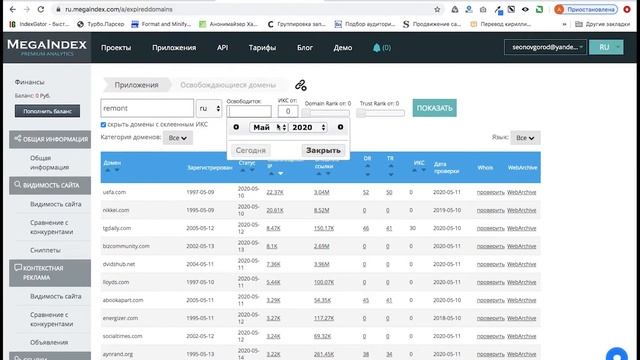The image size is (640, 360).
Task: Open the Май month selector
Action: pos(268,127)
